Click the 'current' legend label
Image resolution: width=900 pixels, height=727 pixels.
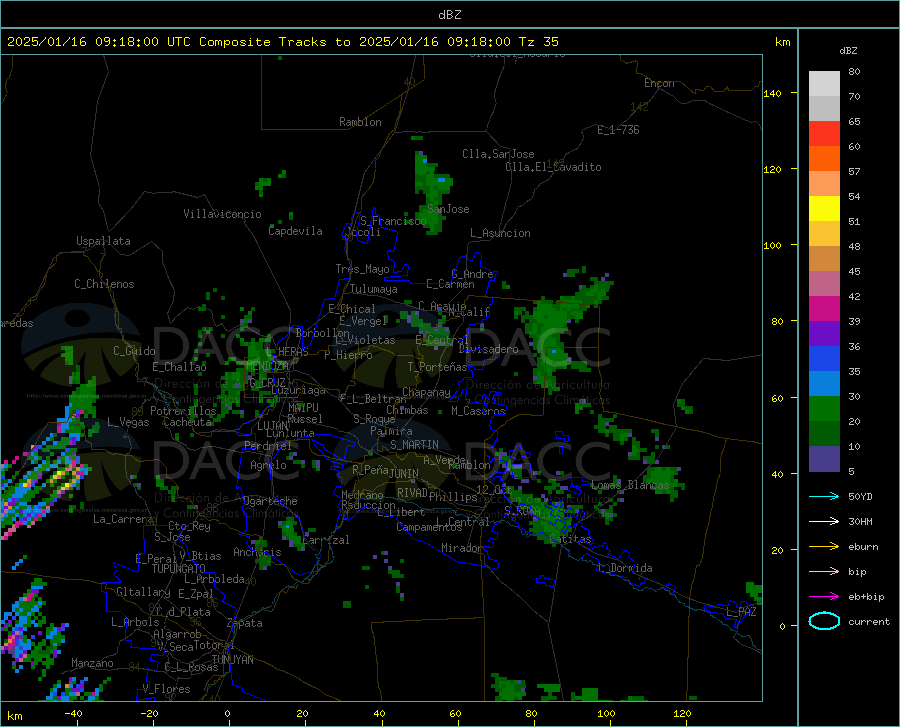click(868, 621)
